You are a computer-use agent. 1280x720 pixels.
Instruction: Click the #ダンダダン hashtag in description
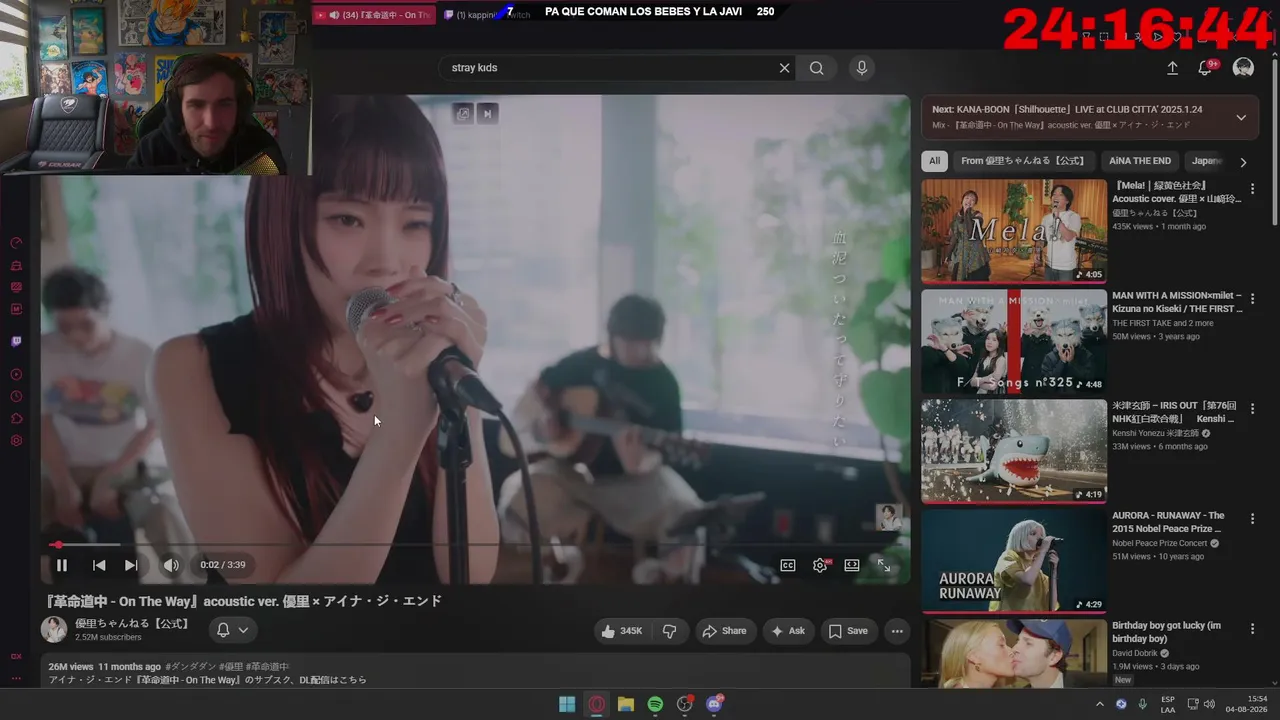[x=189, y=667]
